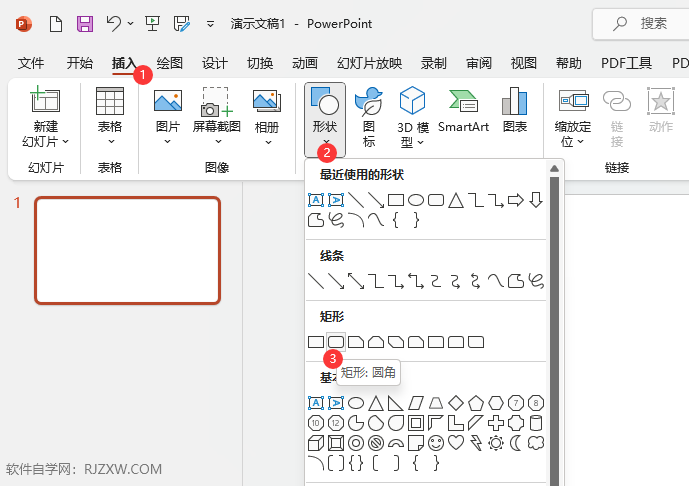Image resolution: width=689 pixels, height=486 pixels.
Task: Click the 搜索 search box
Action: [x=642, y=24]
